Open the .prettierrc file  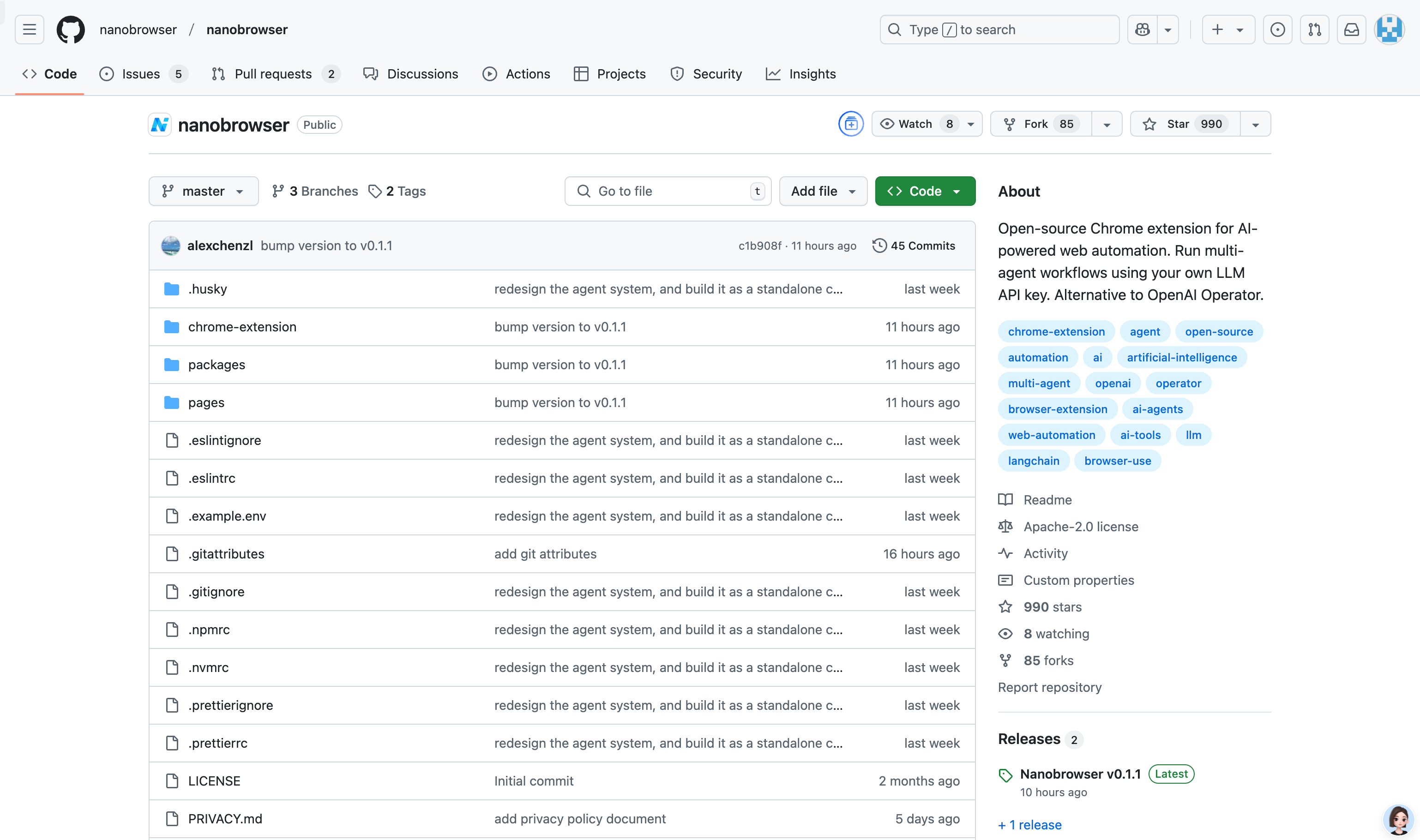(218, 743)
